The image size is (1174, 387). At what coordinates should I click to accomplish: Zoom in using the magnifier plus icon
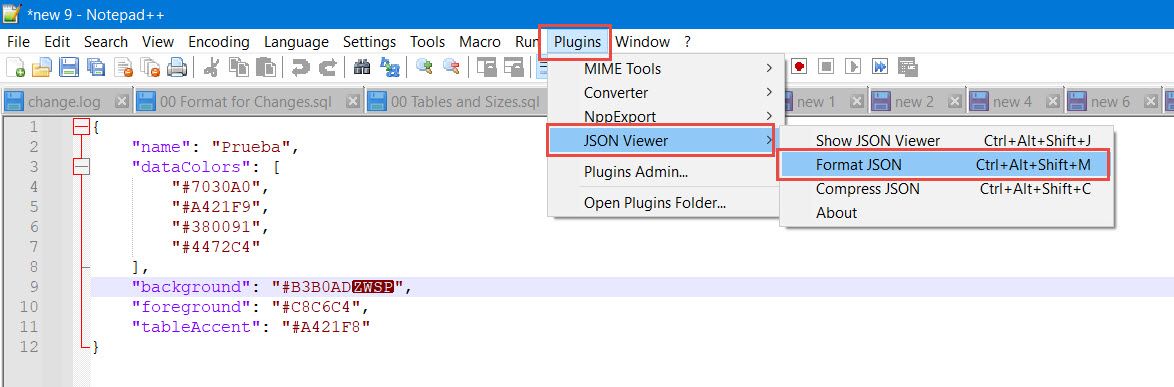[x=425, y=67]
